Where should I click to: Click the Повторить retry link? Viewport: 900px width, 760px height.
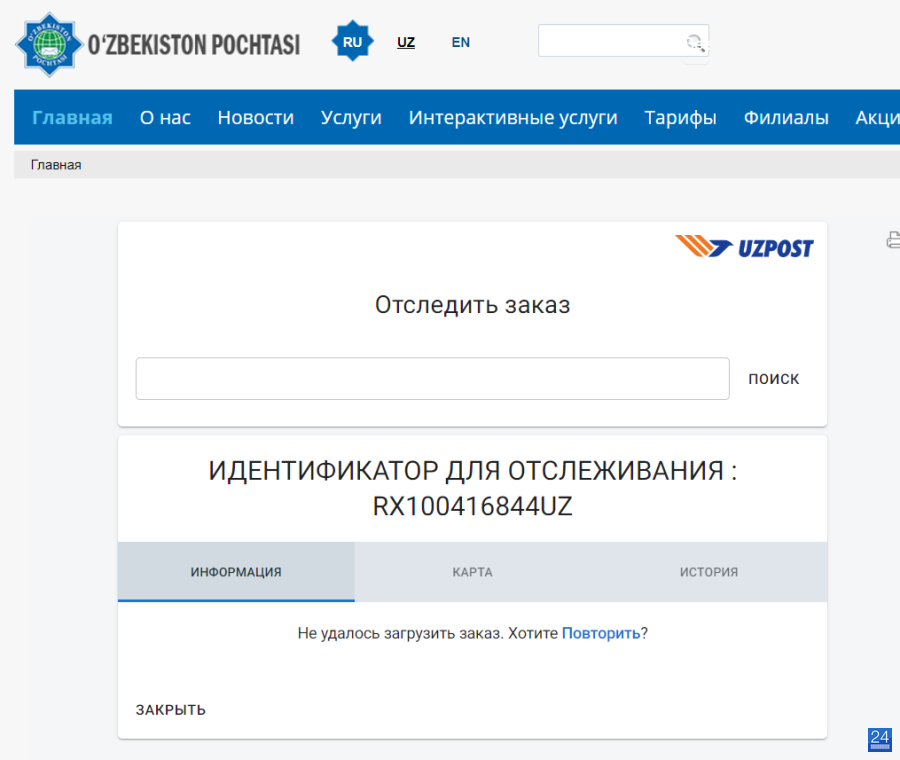coord(600,633)
